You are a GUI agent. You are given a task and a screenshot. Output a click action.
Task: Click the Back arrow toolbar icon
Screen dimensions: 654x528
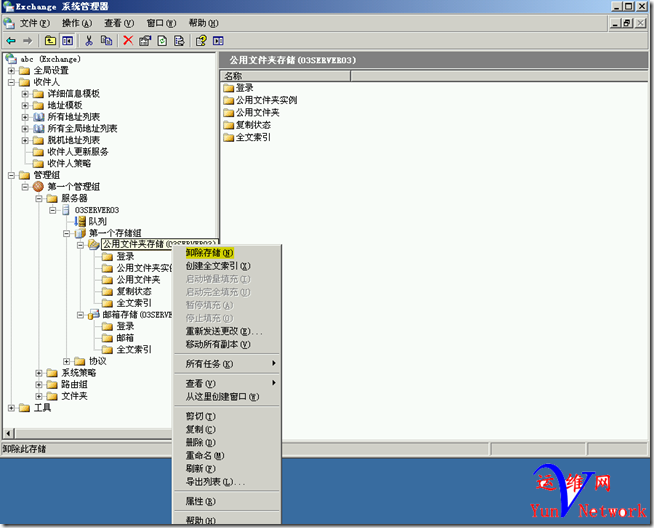point(11,40)
